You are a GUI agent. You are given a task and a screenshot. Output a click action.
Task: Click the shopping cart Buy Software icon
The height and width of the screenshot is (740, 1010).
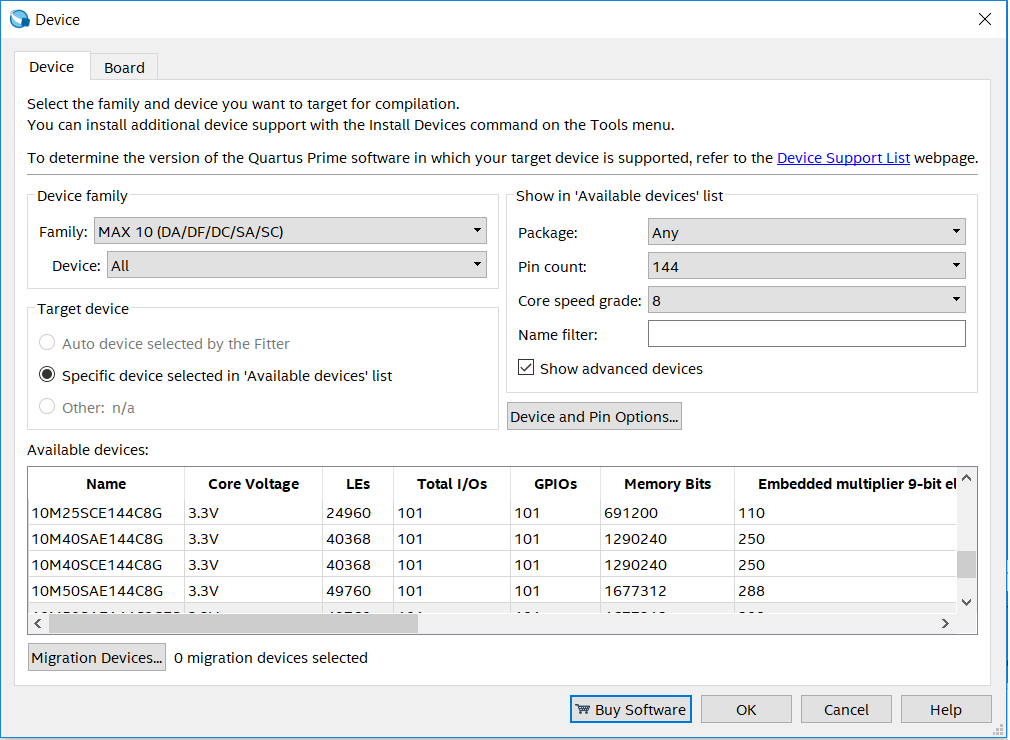coord(582,710)
